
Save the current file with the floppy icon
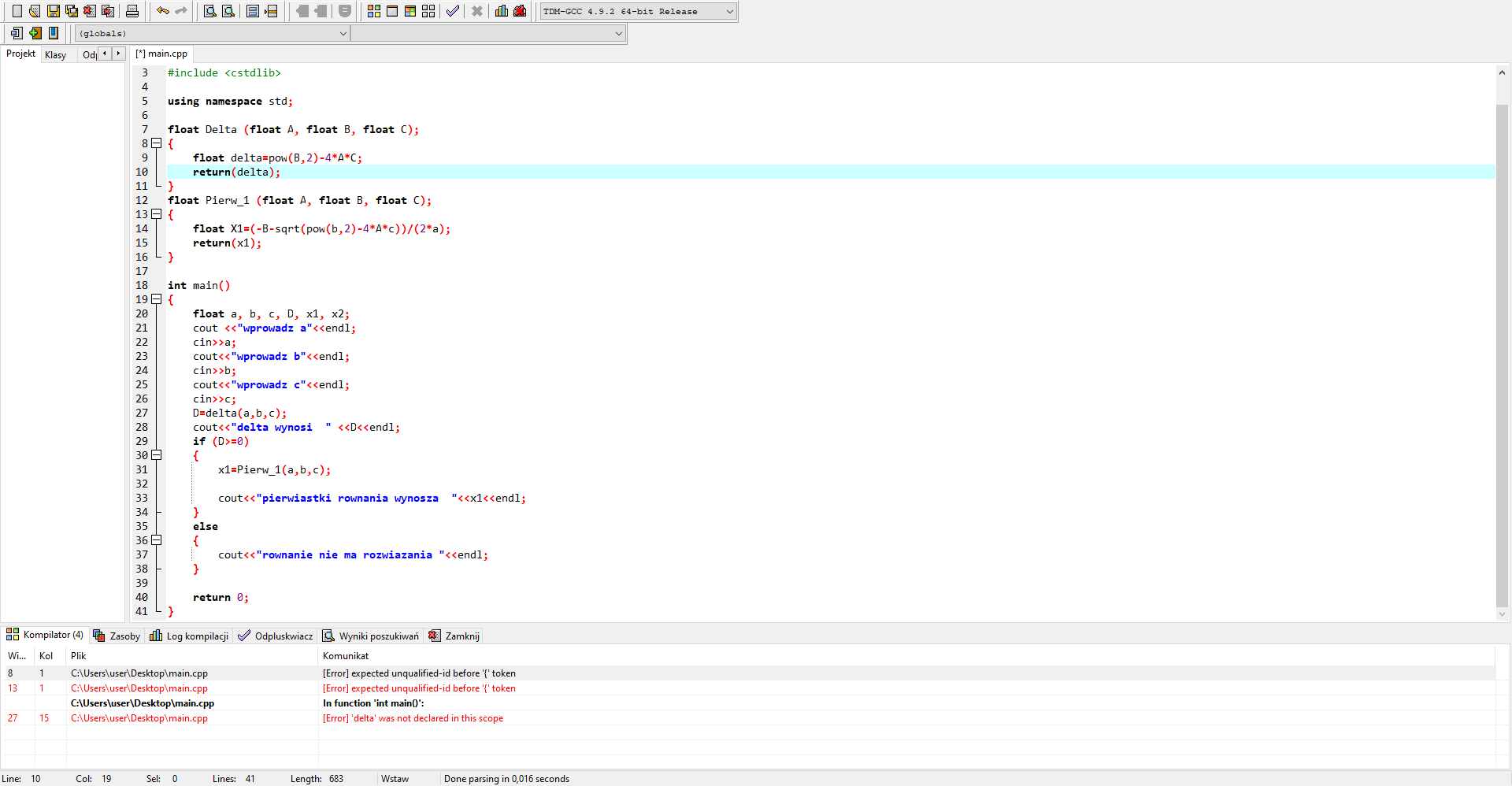tap(54, 11)
